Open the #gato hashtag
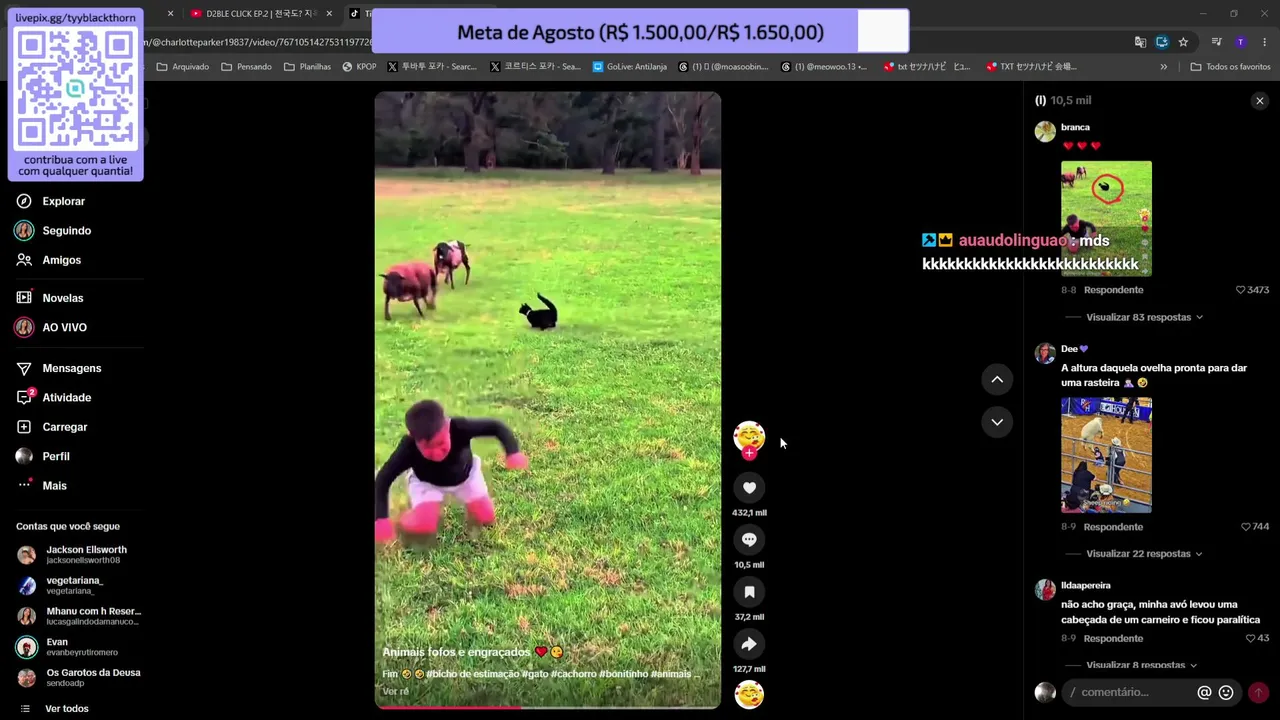1280x720 pixels. (534, 674)
